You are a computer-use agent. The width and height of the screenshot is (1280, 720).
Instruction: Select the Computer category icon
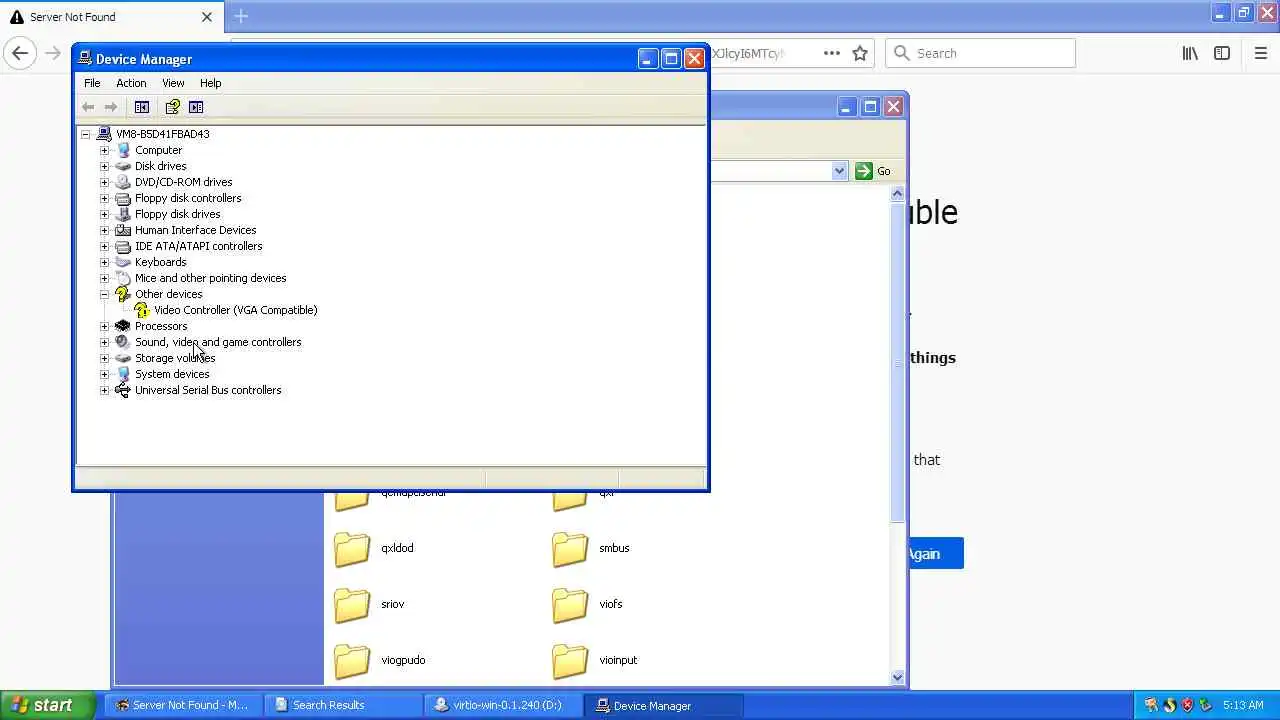[x=123, y=150]
